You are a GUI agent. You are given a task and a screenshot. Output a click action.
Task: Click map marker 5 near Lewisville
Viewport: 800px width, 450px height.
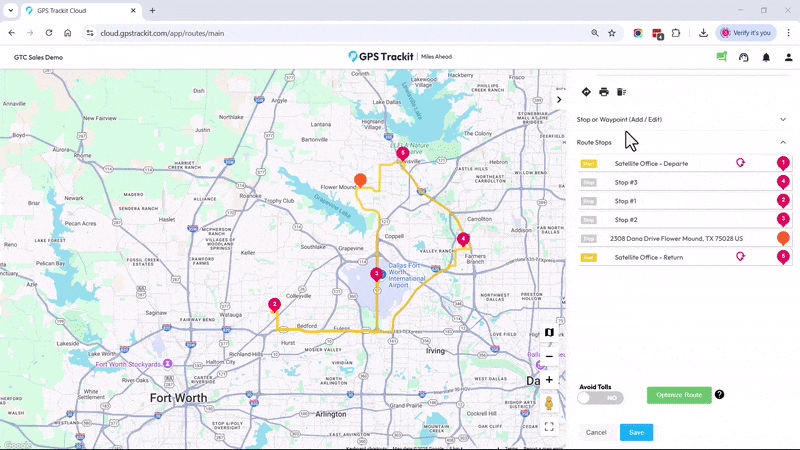pyautogui.click(x=403, y=154)
